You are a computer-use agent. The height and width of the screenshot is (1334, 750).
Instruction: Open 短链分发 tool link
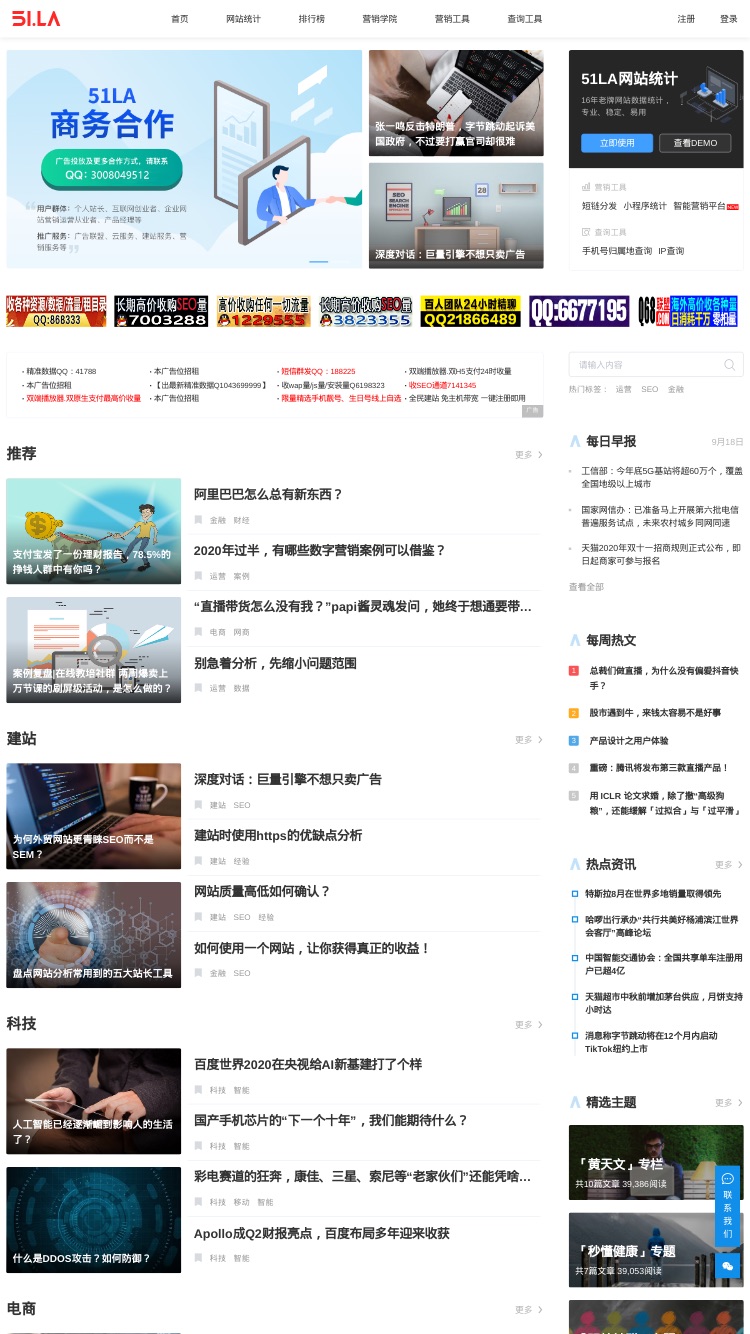pyautogui.click(x=599, y=206)
